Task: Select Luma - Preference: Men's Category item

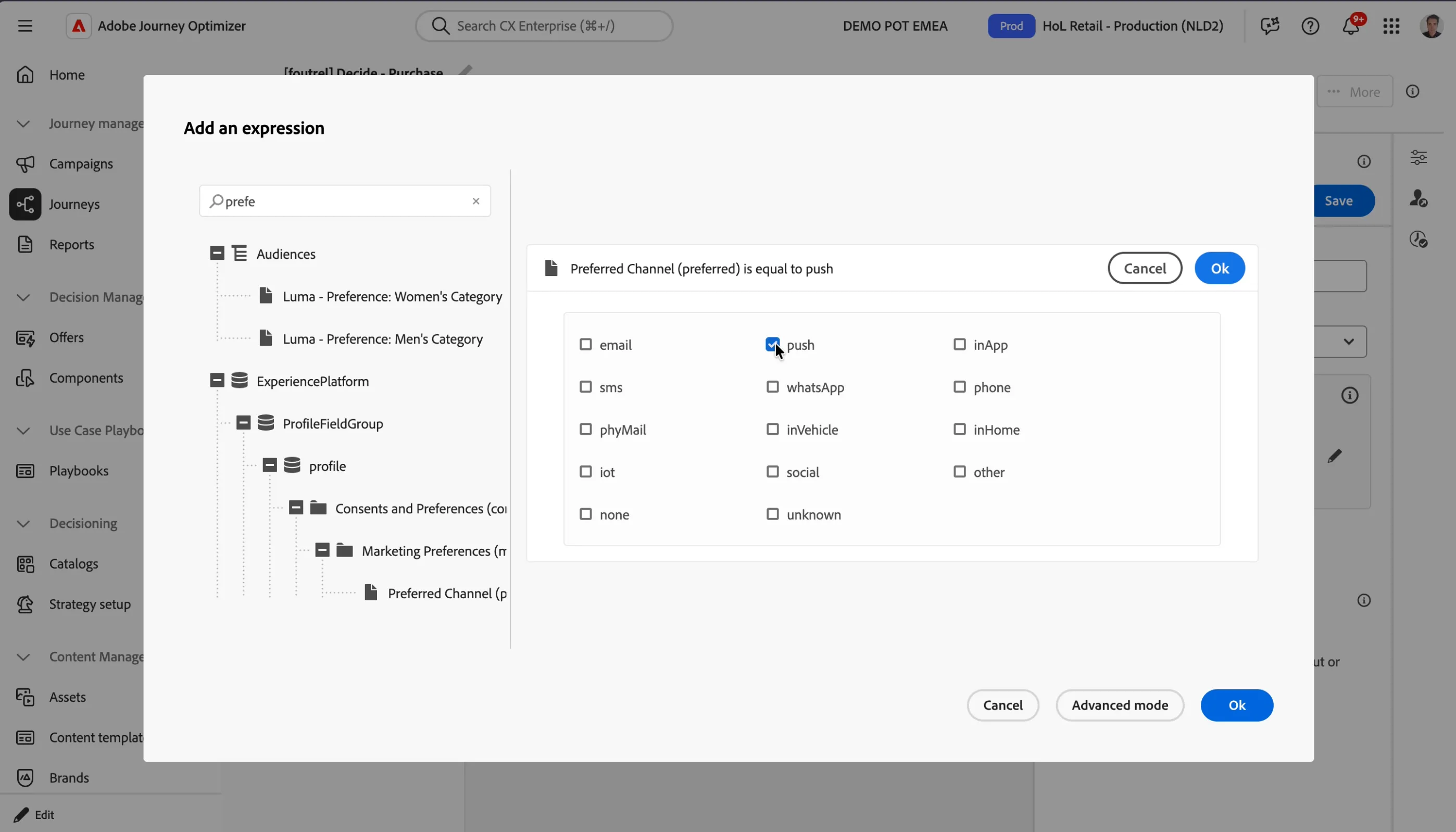Action: 382,339
